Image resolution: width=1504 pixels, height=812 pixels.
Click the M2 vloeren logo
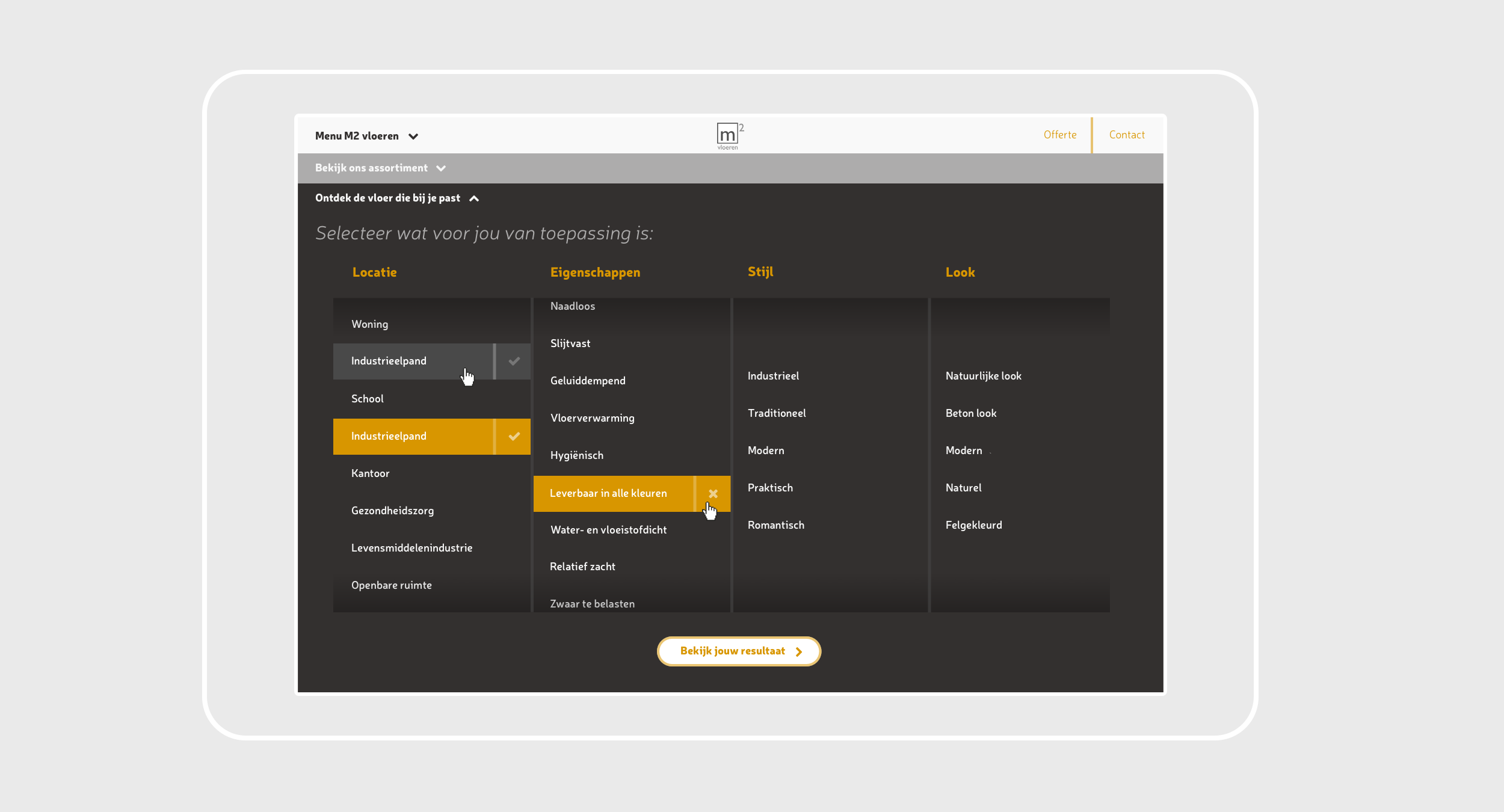(729, 136)
